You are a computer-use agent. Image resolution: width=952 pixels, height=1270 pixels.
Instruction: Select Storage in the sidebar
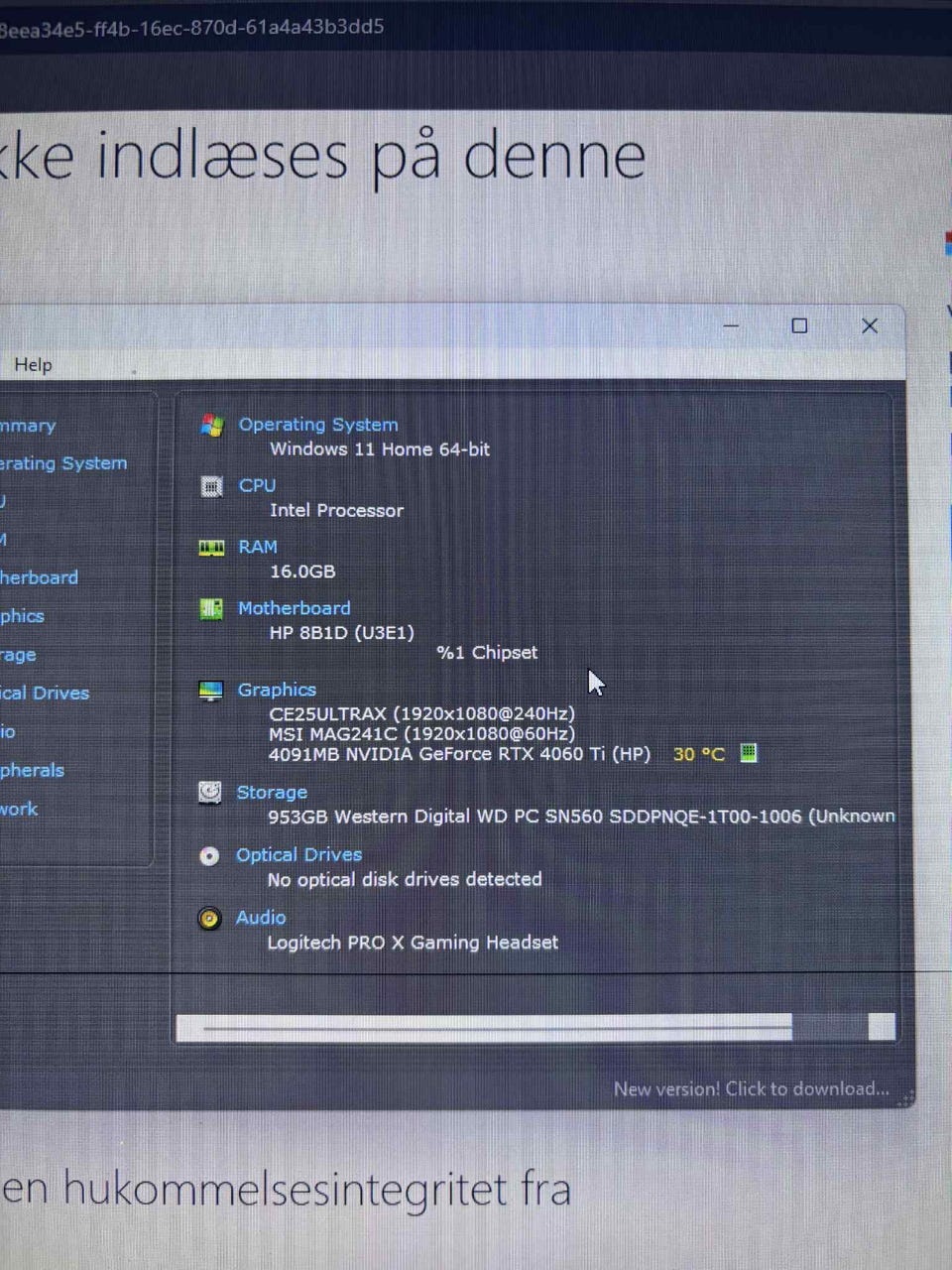(x=18, y=655)
